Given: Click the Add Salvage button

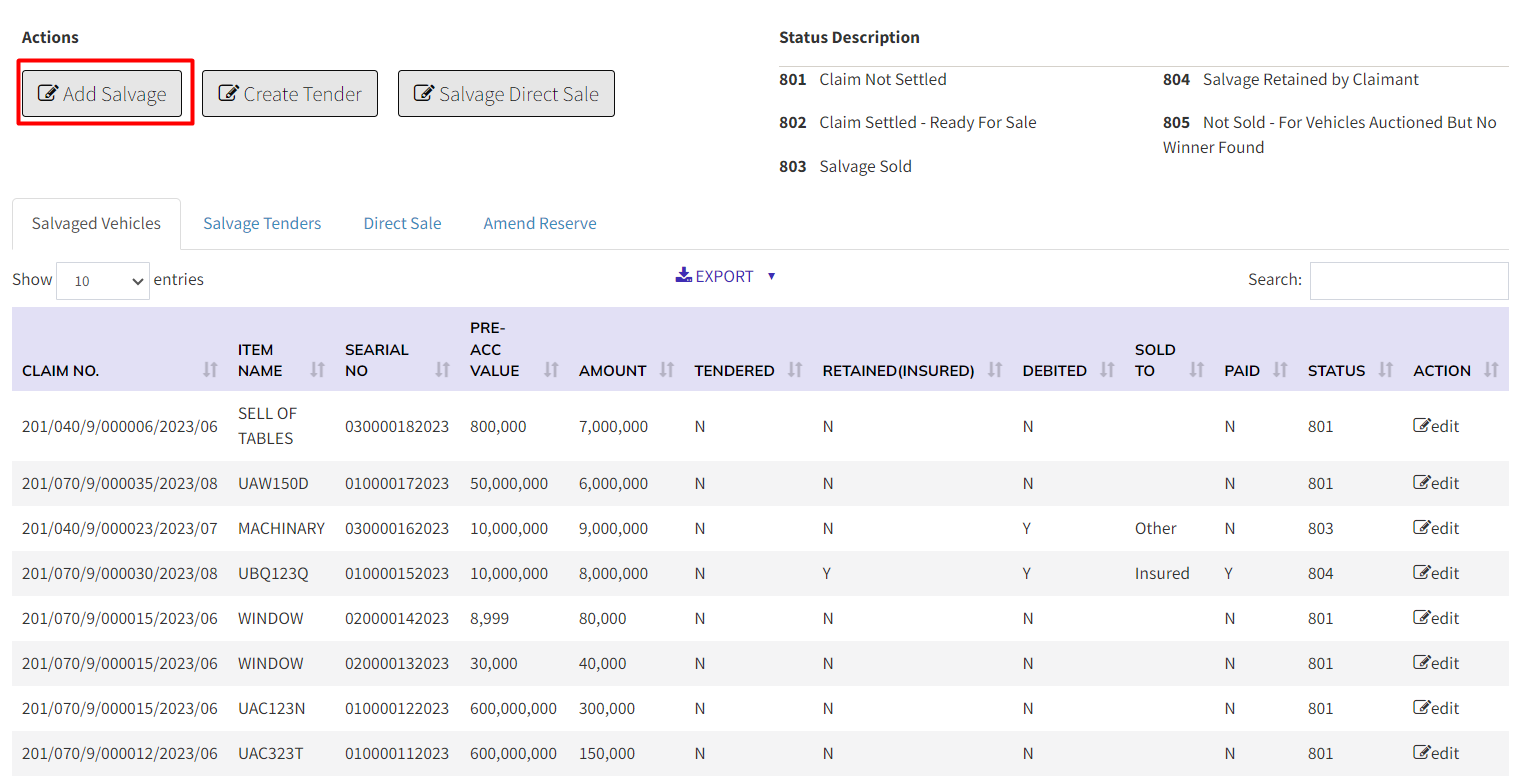Looking at the screenshot, I should pos(102,94).
